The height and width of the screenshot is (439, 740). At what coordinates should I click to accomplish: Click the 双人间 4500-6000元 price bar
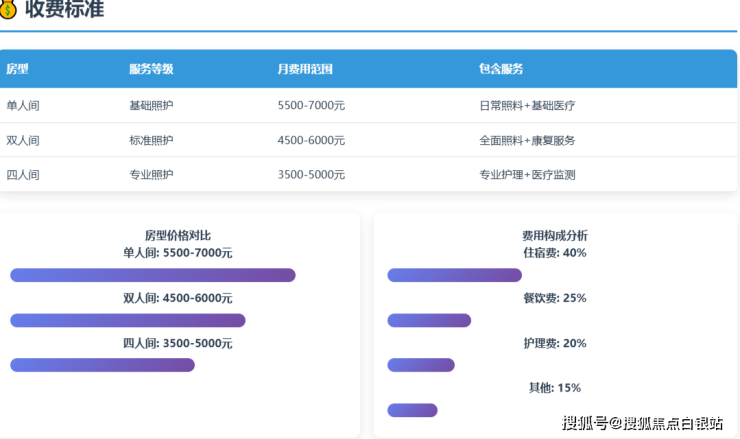(128, 320)
